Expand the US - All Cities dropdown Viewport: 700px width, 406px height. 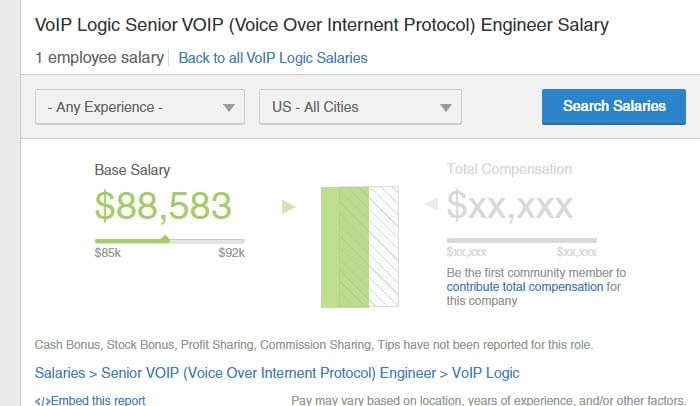coord(360,107)
